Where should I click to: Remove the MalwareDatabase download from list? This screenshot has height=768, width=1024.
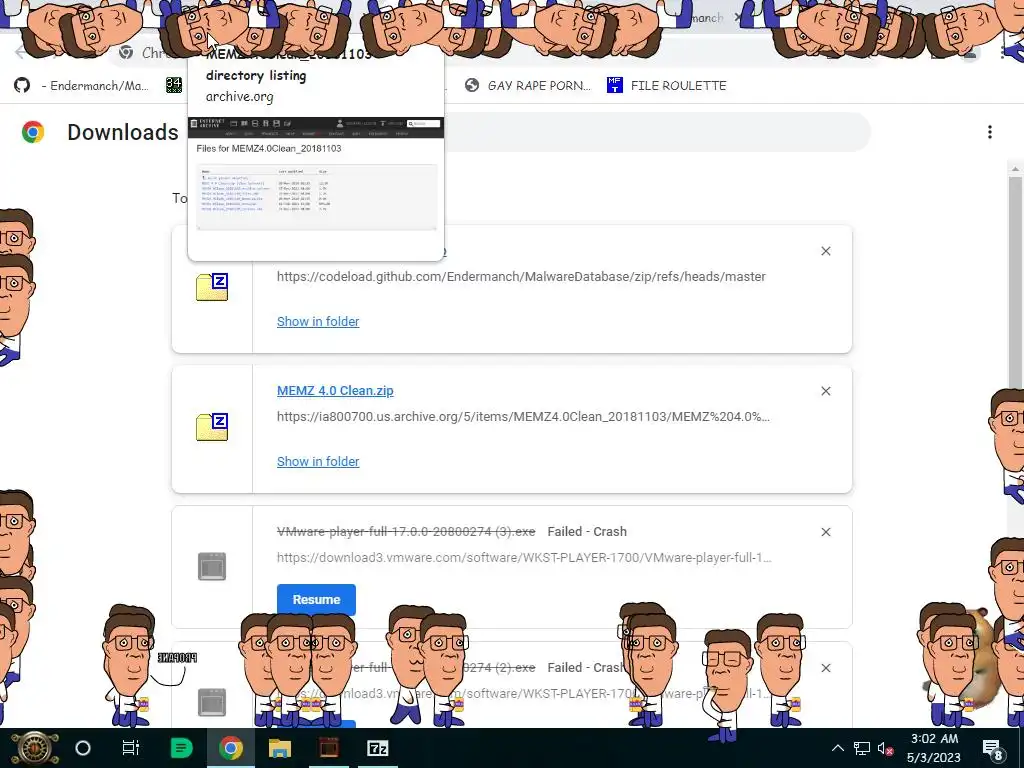click(825, 251)
